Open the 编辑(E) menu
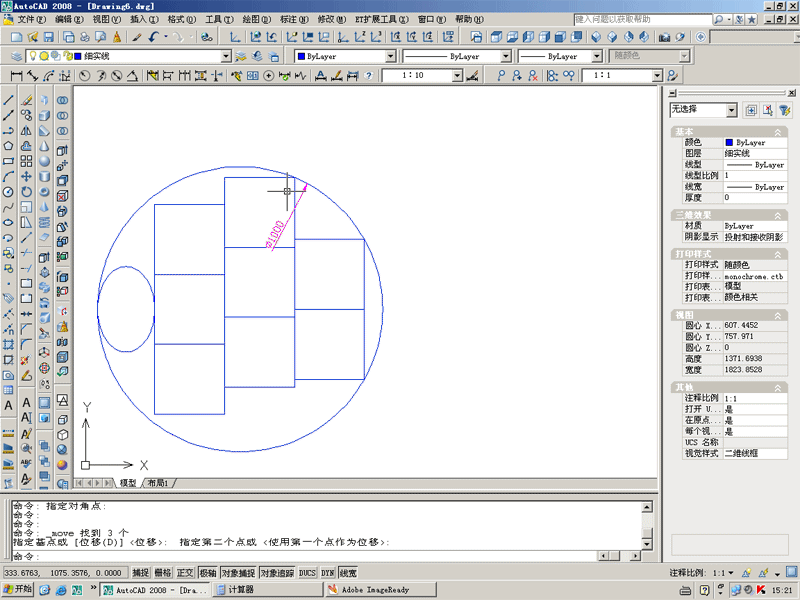 [69, 19]
